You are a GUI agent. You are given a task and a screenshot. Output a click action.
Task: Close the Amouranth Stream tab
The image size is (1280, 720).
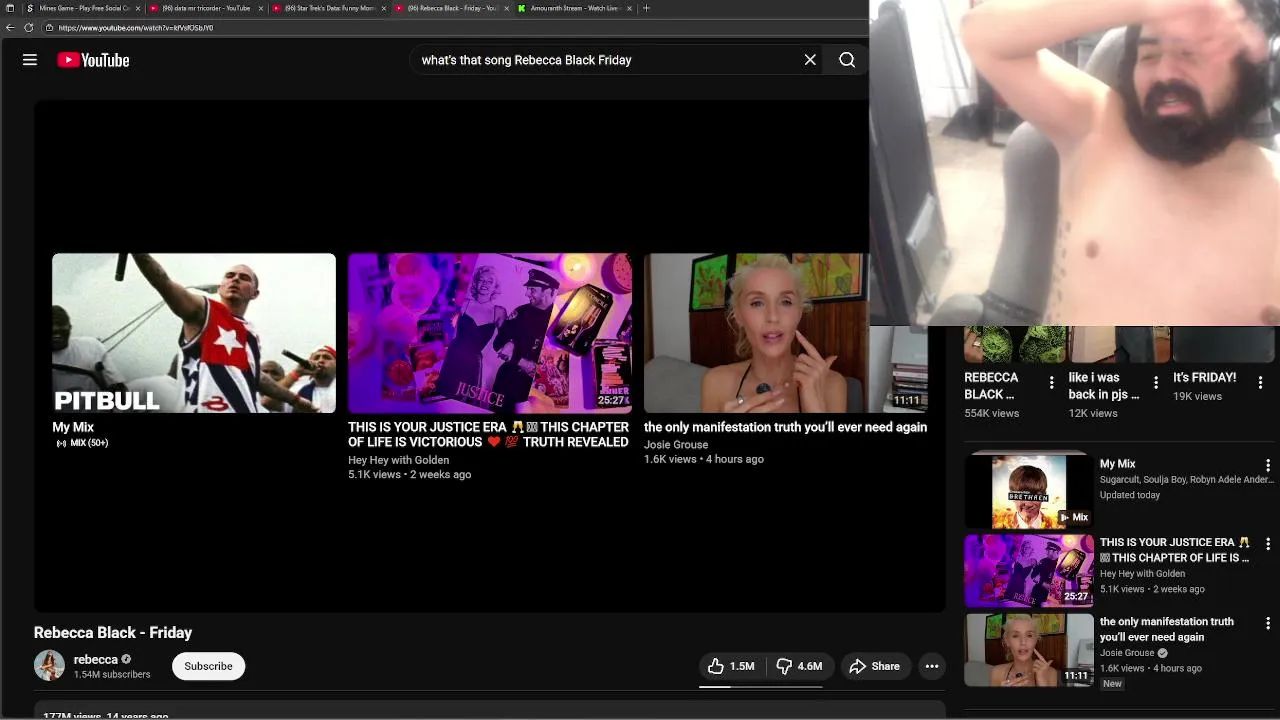pyautogui.click(x=629, y=8)
